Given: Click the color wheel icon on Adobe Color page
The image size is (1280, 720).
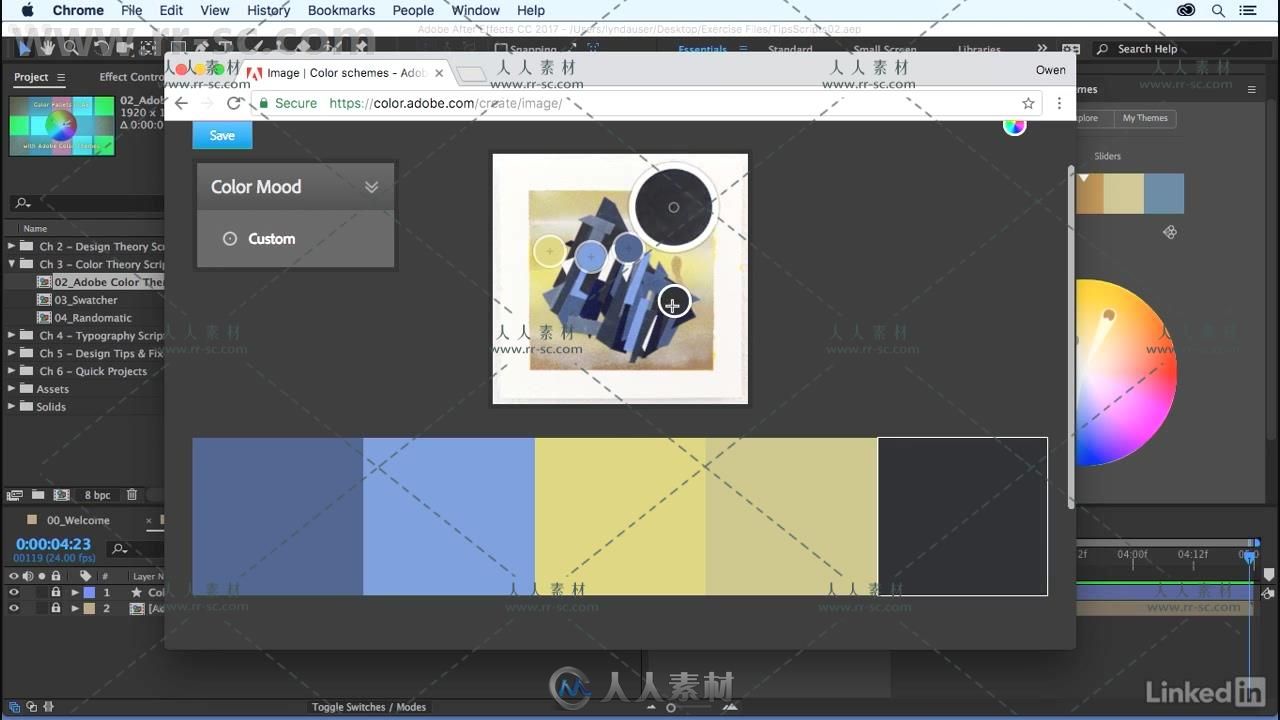Looking at the screenshot, I should tap(1014, 125).
